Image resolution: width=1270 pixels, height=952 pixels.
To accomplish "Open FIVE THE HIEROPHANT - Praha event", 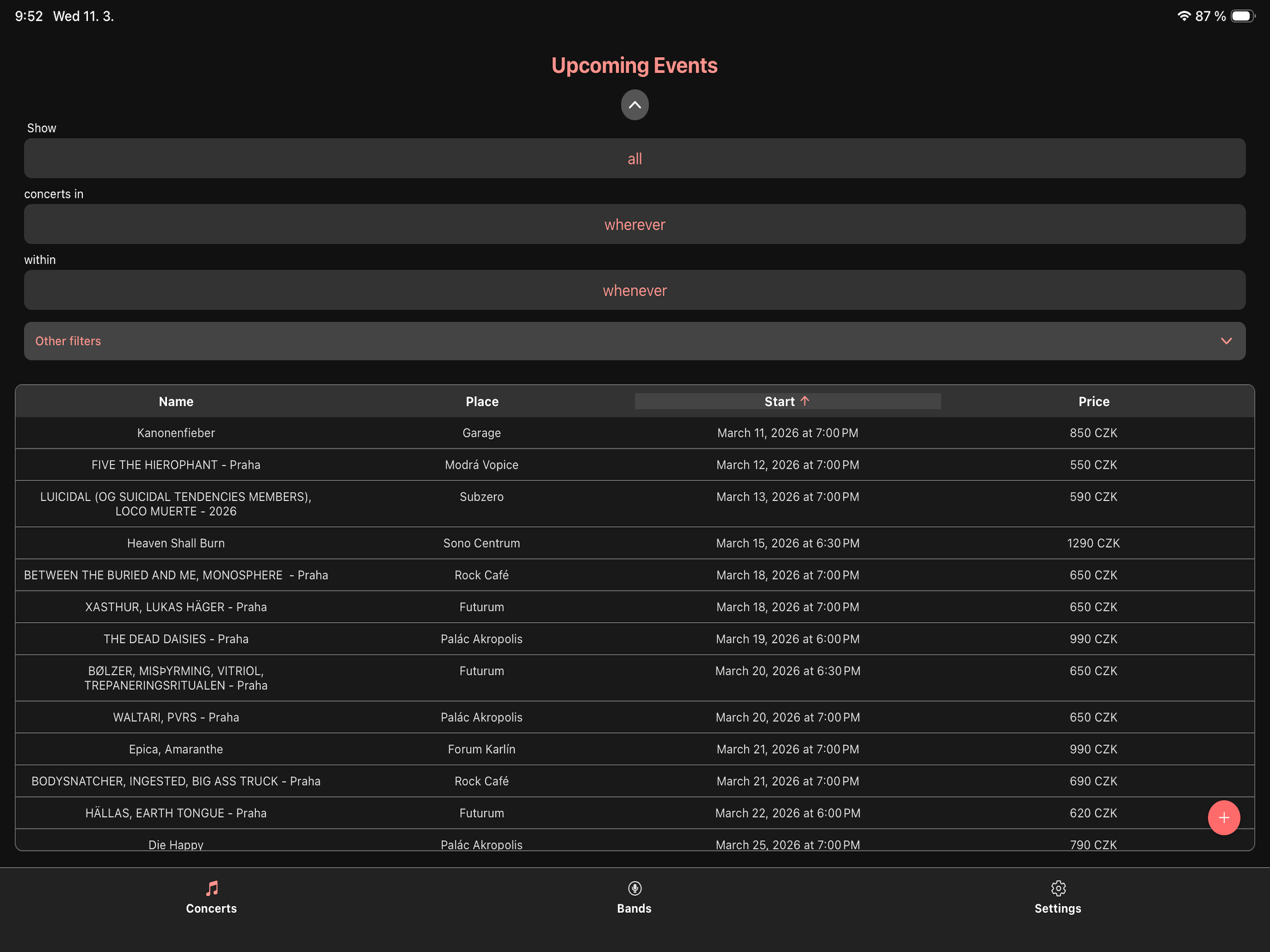I will coord(635,465).
